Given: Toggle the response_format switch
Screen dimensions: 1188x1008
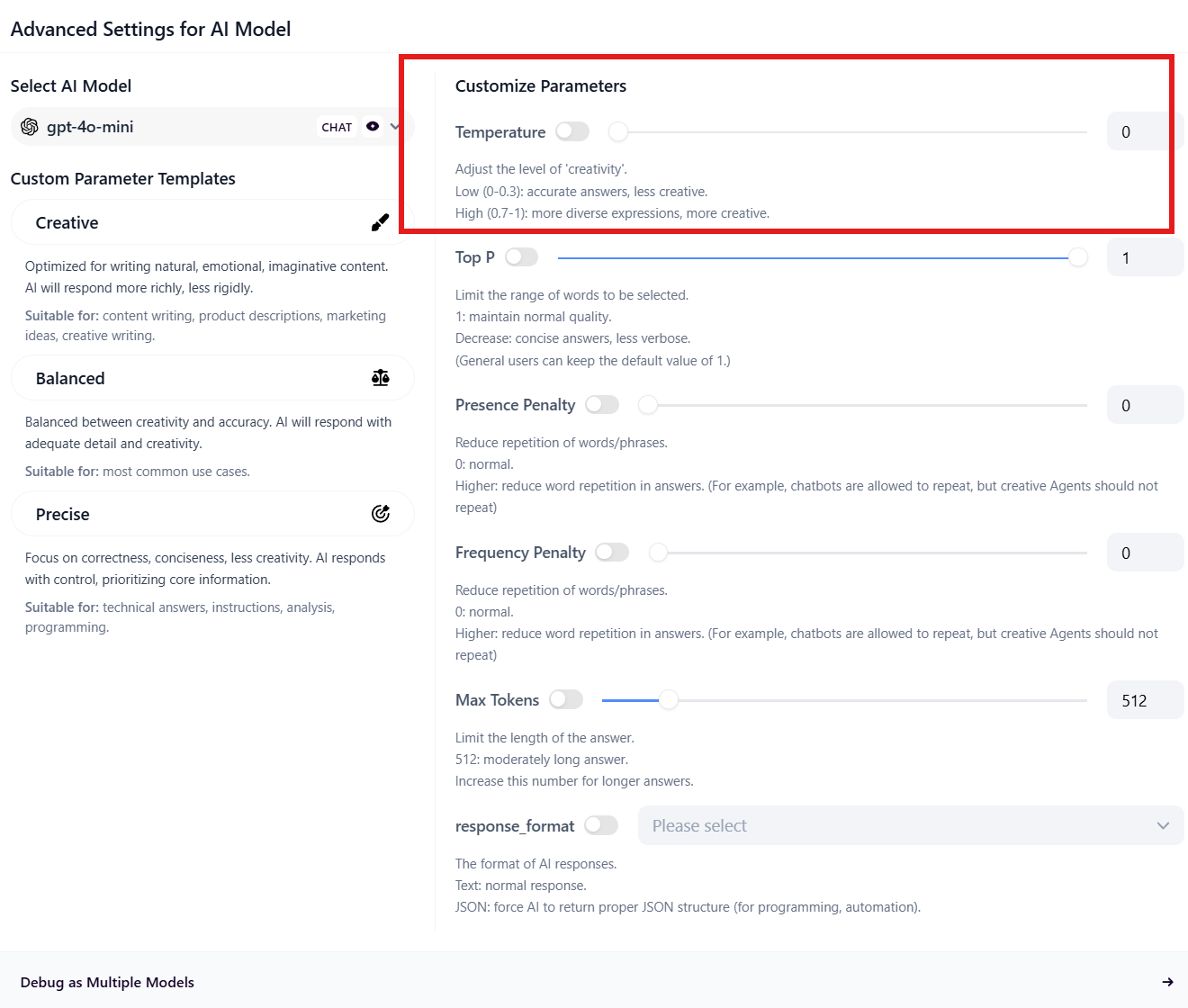Looking at the screenshot, I should click(601, 825).
